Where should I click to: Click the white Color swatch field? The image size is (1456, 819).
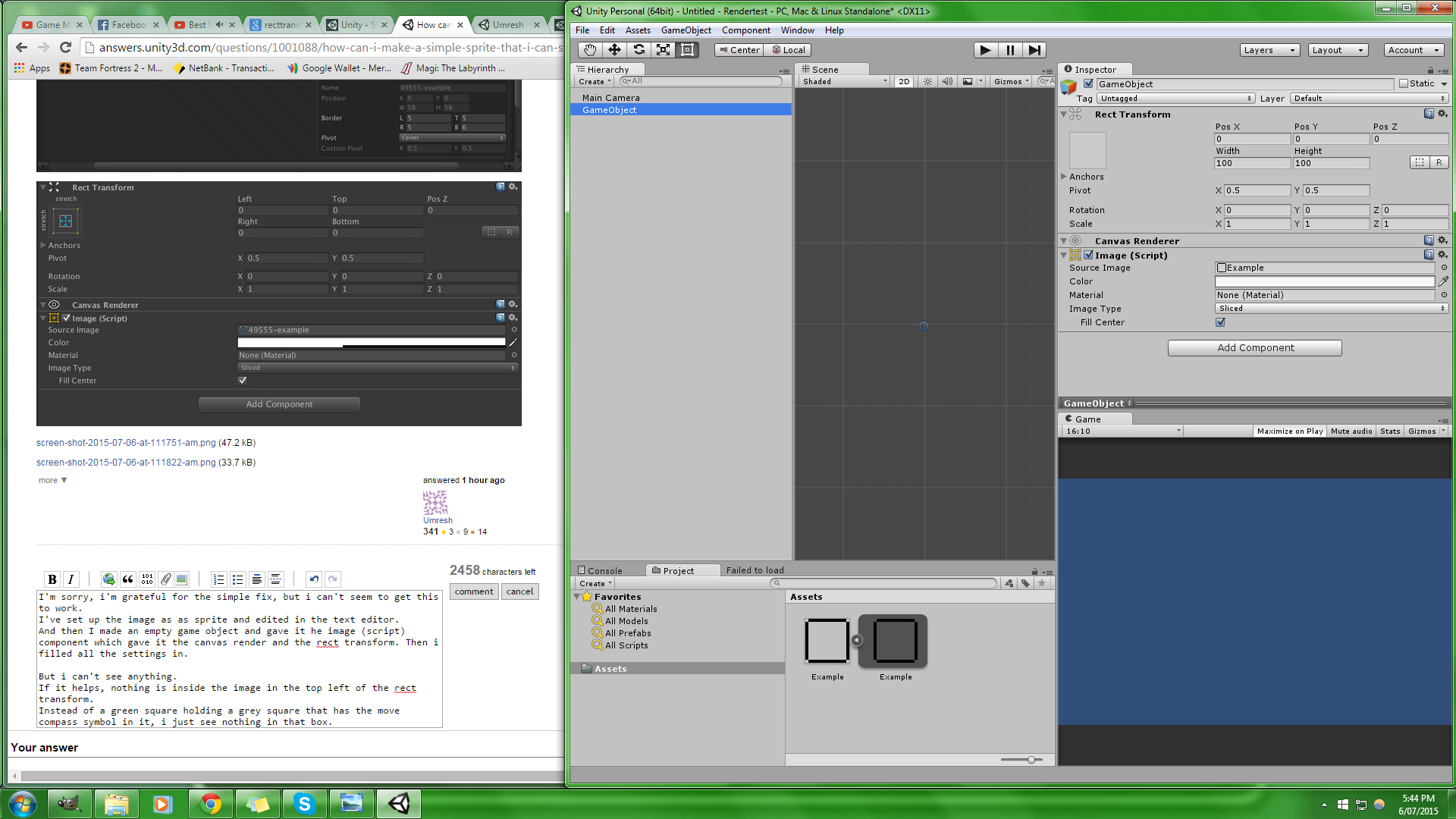pyautogui.click(x=1324, y=281)
